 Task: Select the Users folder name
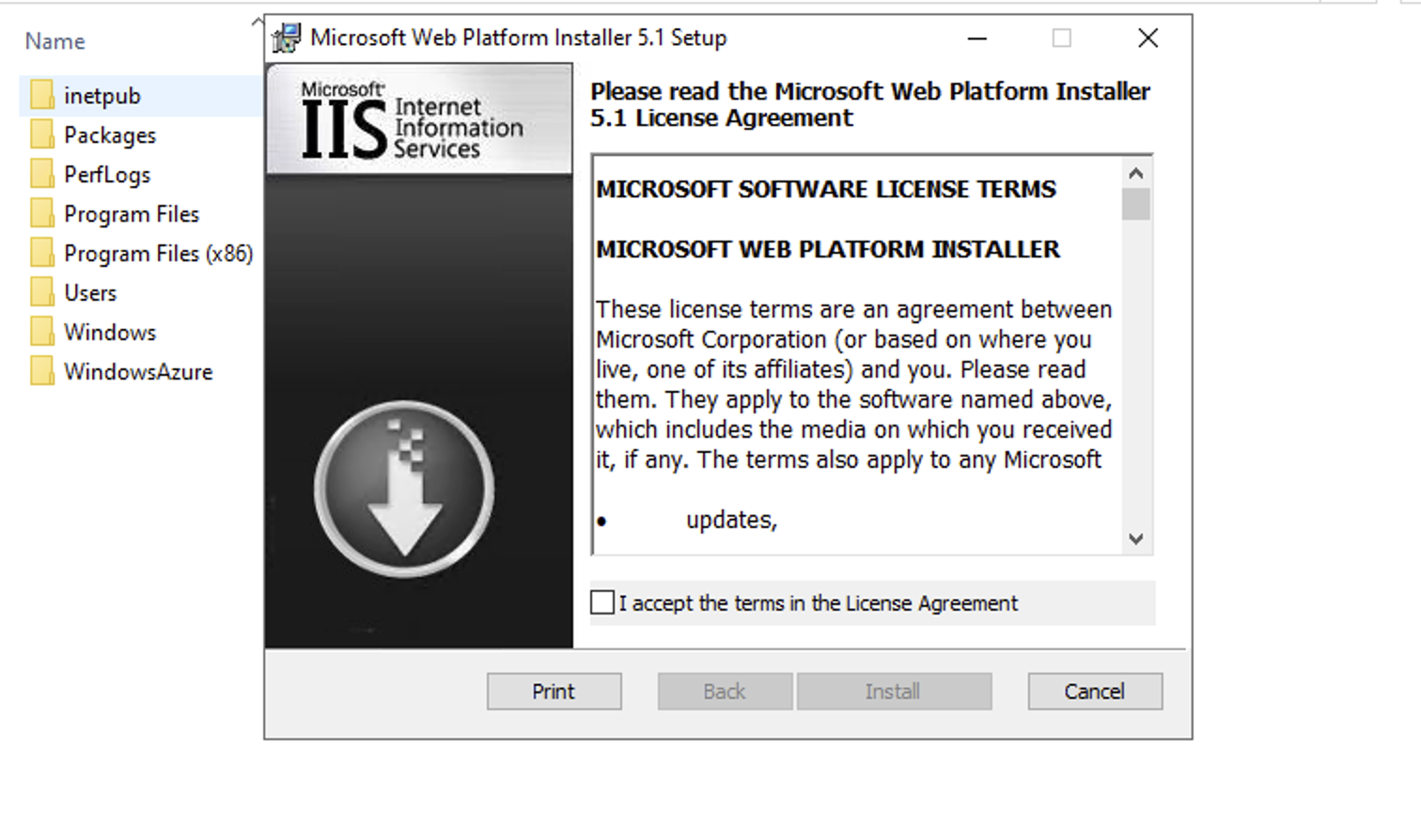(x=90, y=293)
